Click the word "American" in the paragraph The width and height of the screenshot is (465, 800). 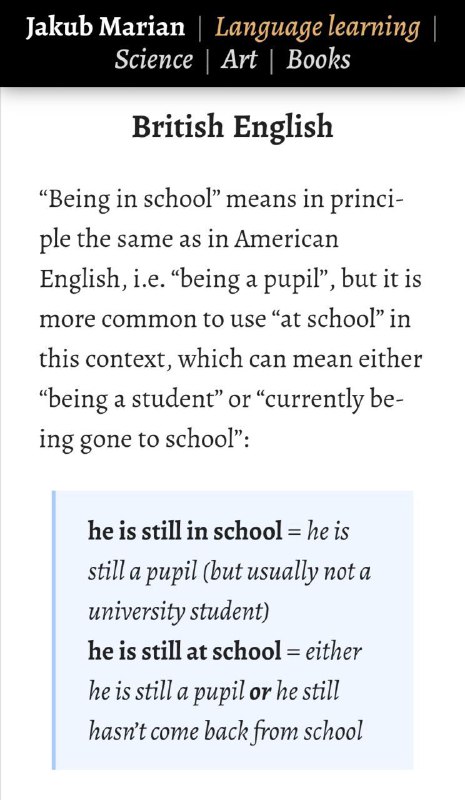(x=286, y=239)
